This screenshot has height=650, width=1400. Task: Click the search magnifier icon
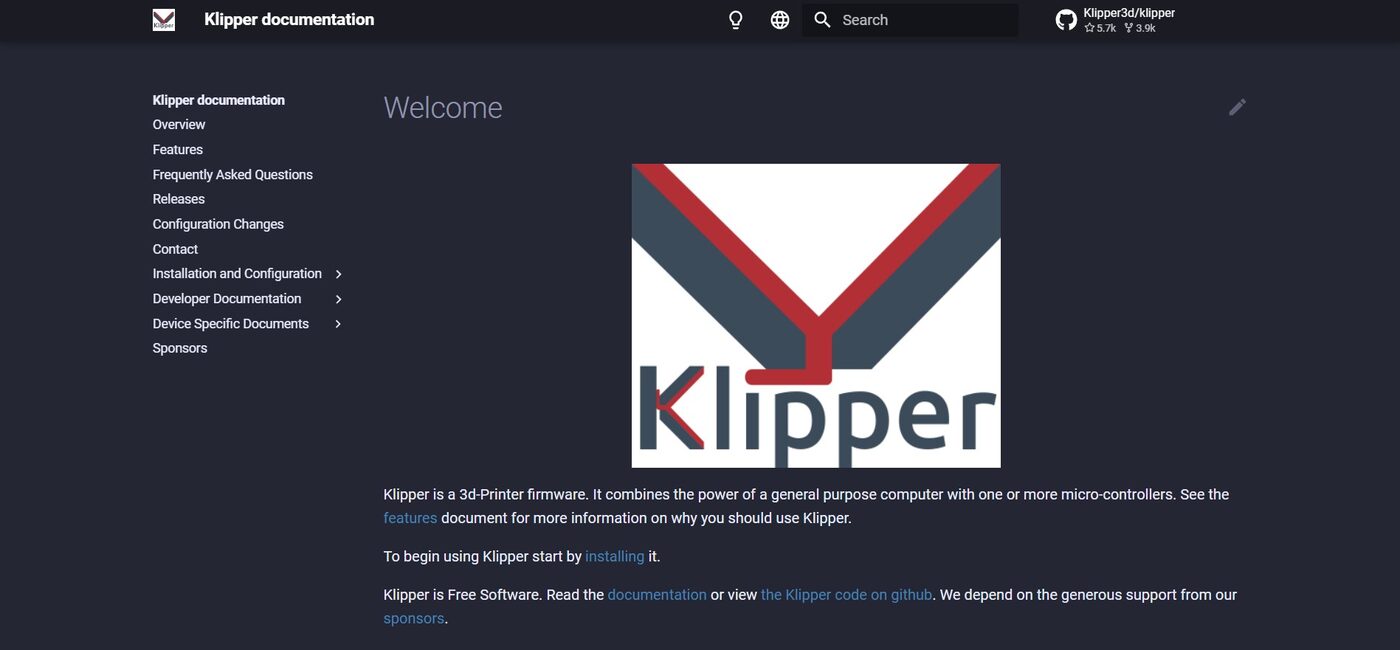click(x=822, y=20)
